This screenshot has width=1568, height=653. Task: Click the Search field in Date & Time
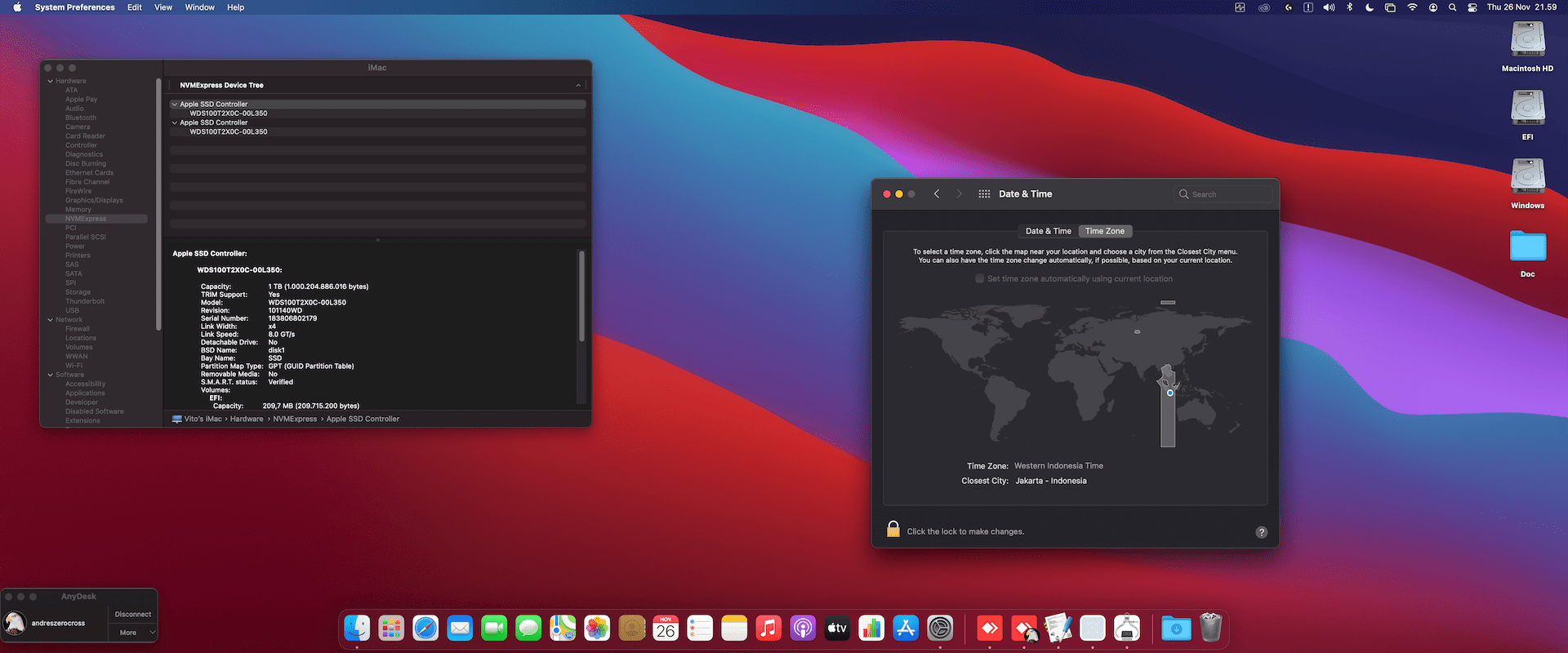pyautogui.click(x=1223, y=194)
